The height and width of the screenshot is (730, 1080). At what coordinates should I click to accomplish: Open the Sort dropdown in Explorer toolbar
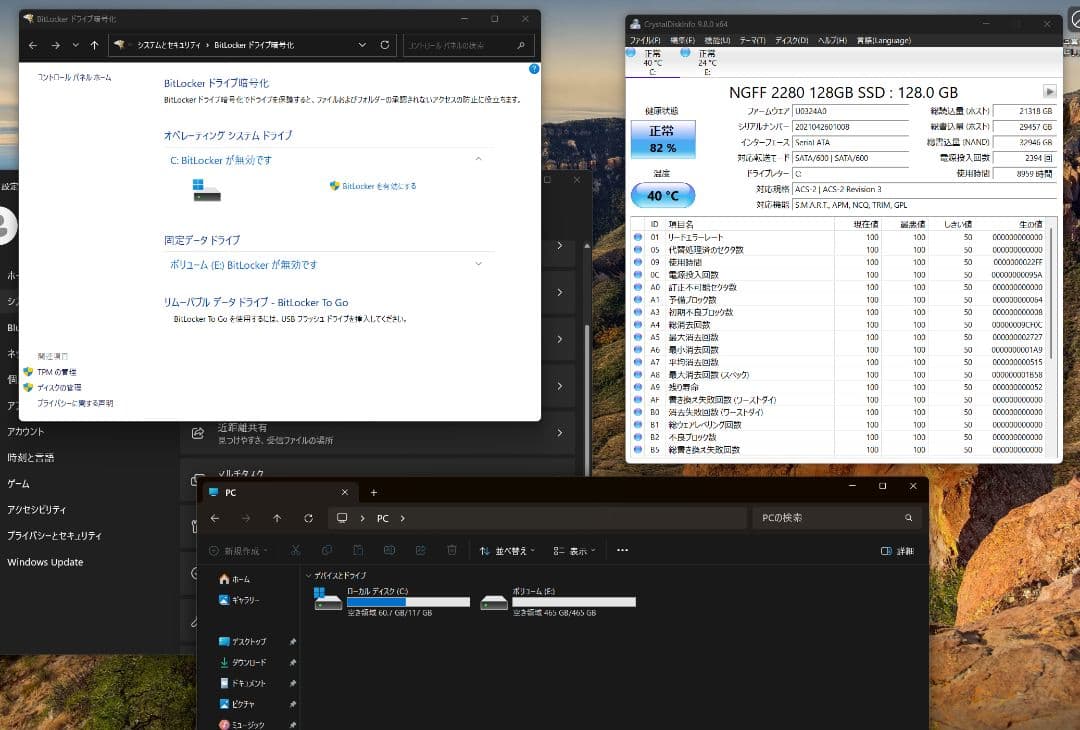pos(508,551)
